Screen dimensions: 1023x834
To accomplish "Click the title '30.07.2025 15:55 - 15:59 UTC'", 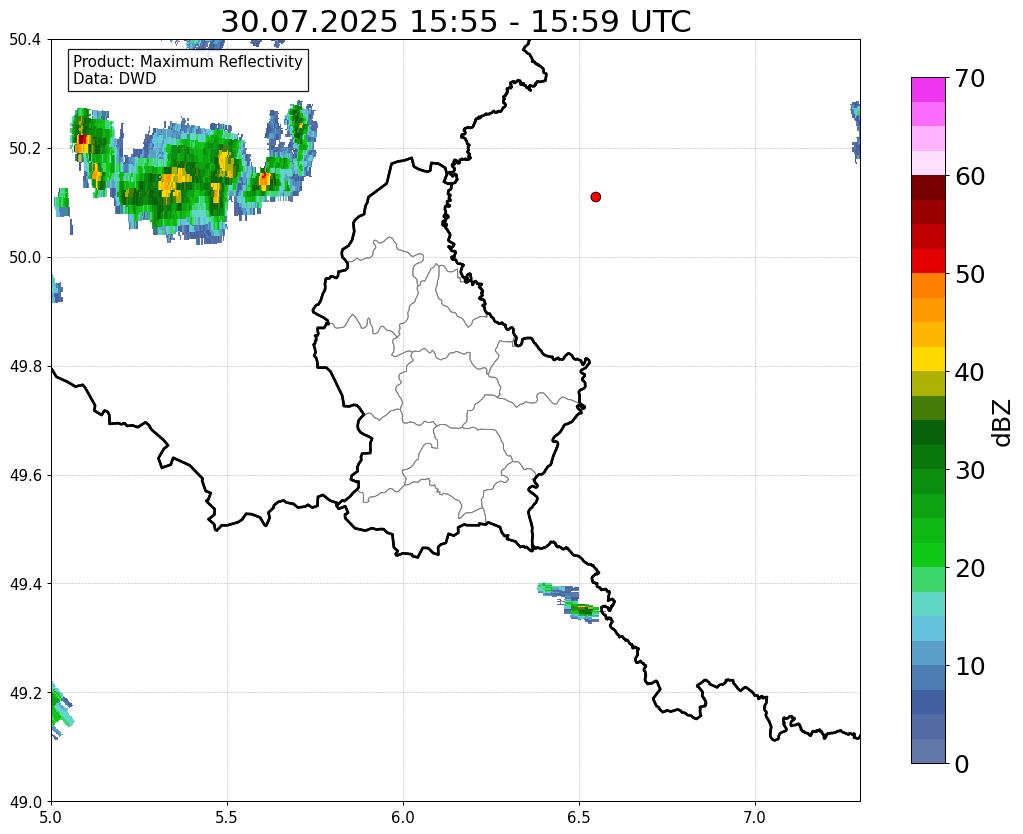I will [x=455, y=22].
